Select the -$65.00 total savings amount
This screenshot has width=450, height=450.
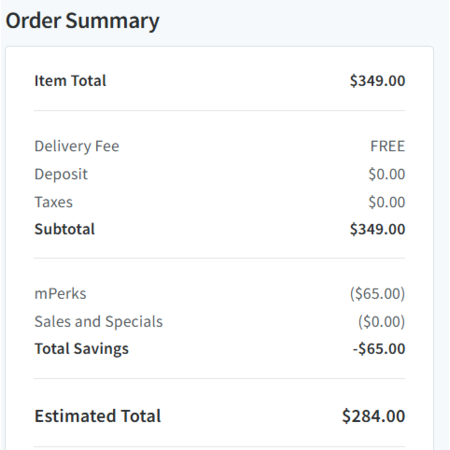pos(379,349)
